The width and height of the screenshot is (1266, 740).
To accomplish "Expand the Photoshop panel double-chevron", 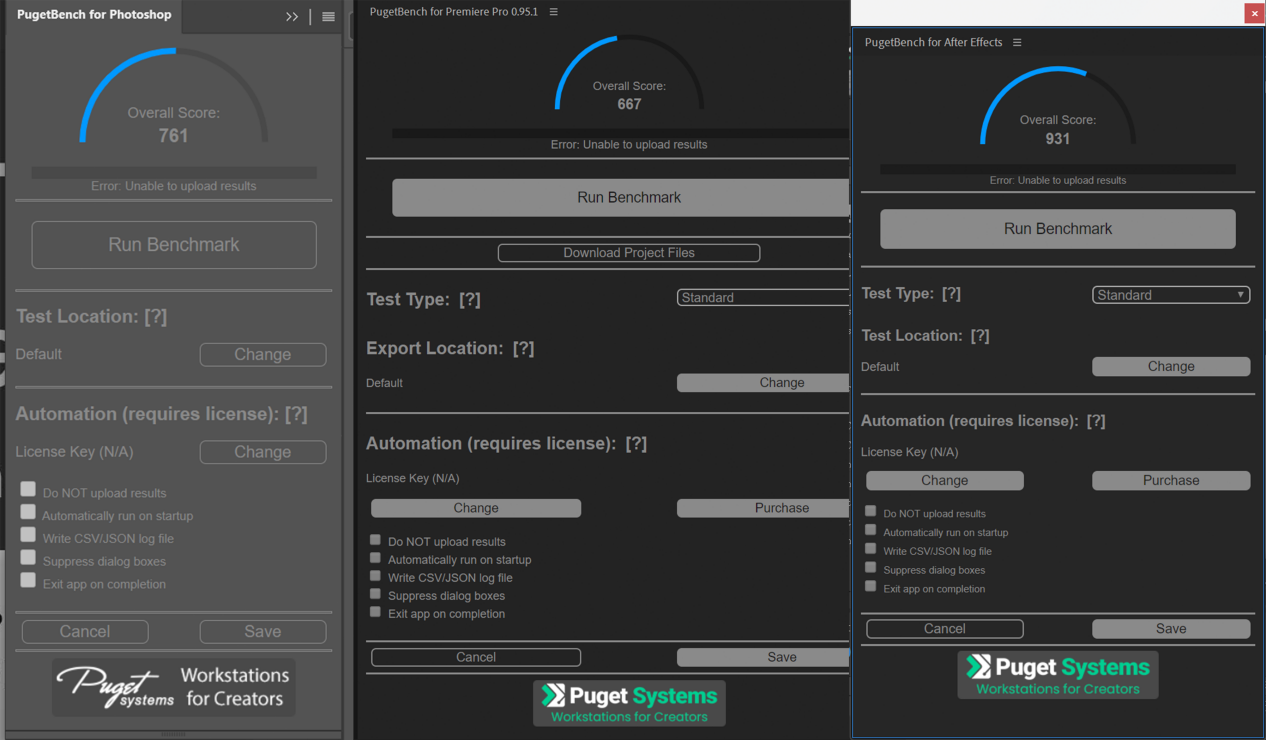I will [292, 16].
